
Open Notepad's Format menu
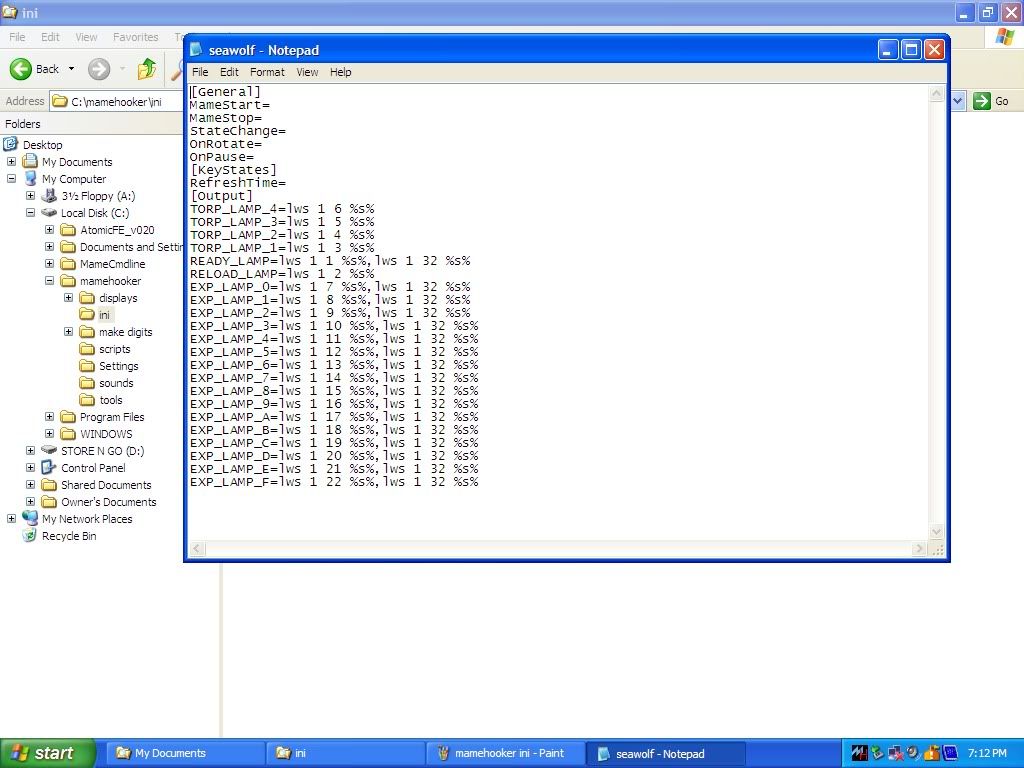tap(267, 72)
